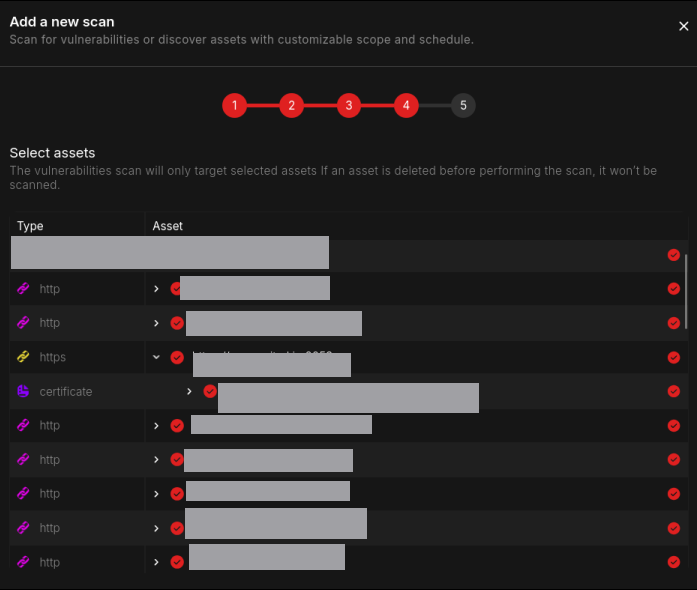Expand the certificate asset row

tap(190, 391)
